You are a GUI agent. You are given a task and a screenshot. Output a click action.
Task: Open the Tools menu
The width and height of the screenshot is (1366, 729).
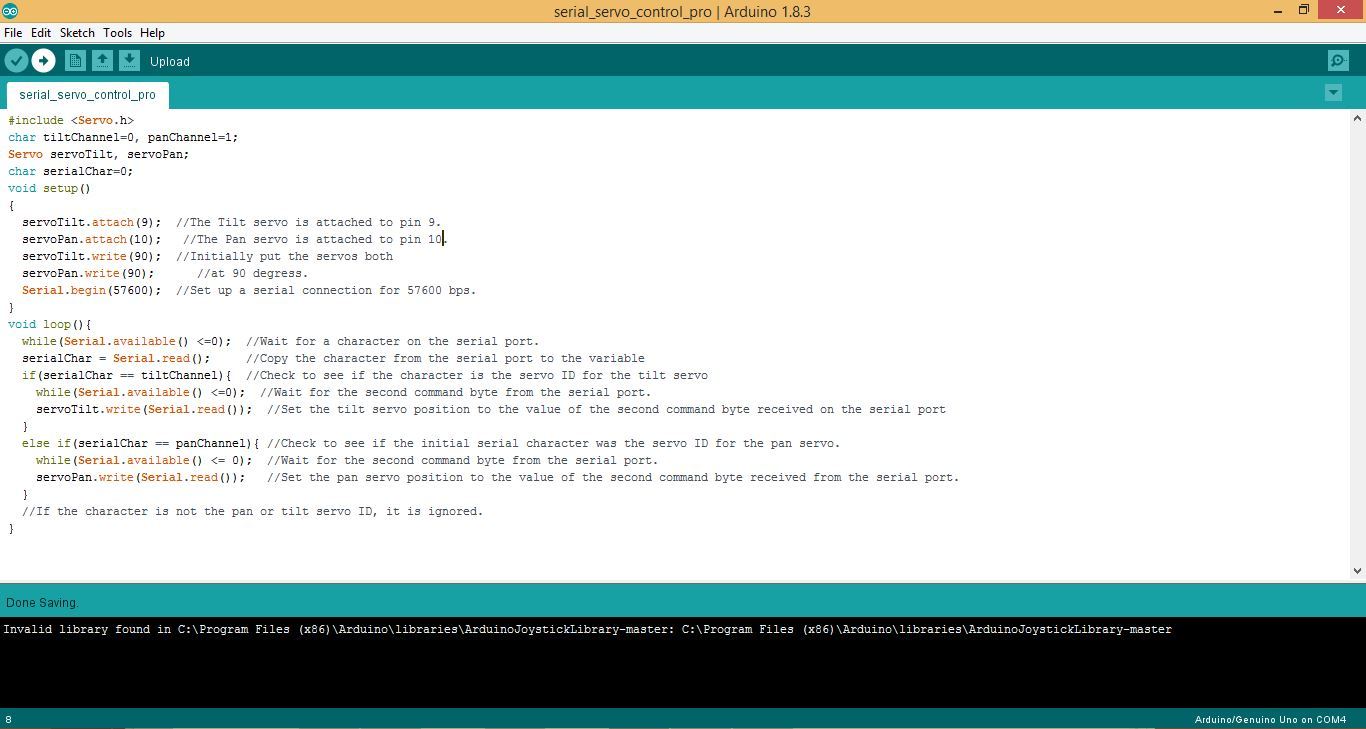click(x=117, y=33)
